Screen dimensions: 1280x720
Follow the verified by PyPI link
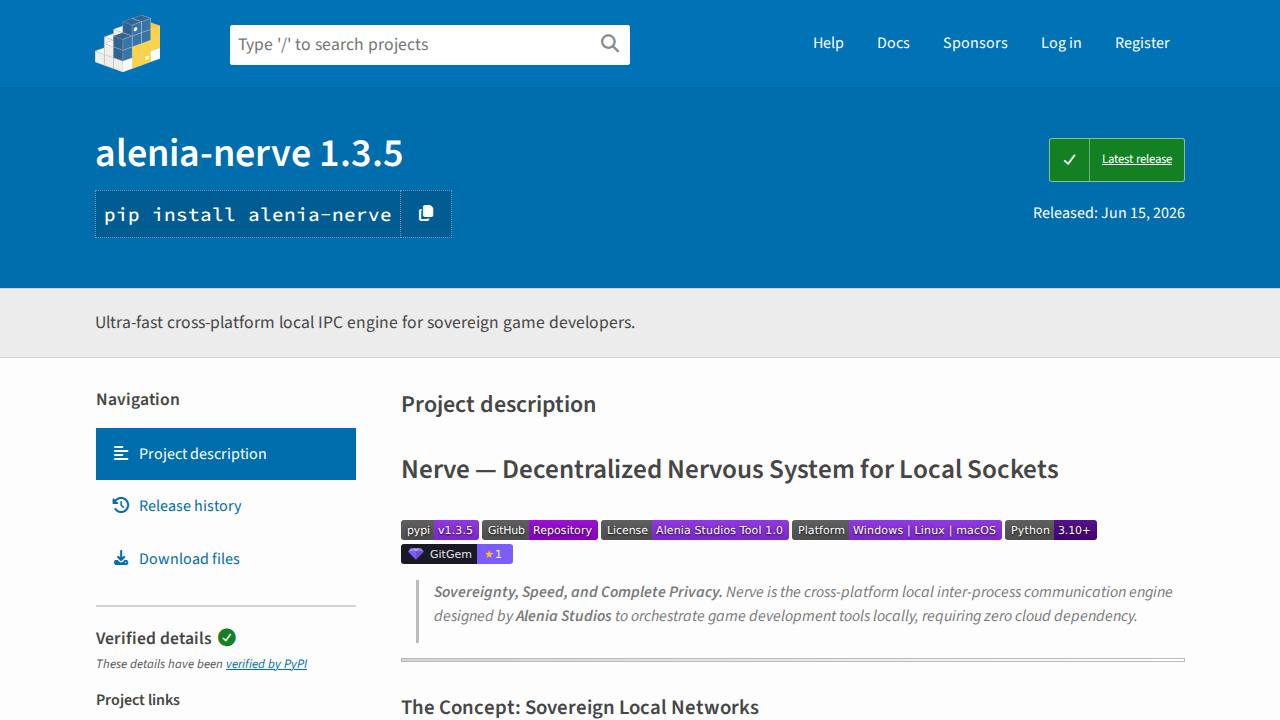coord(266,664)
